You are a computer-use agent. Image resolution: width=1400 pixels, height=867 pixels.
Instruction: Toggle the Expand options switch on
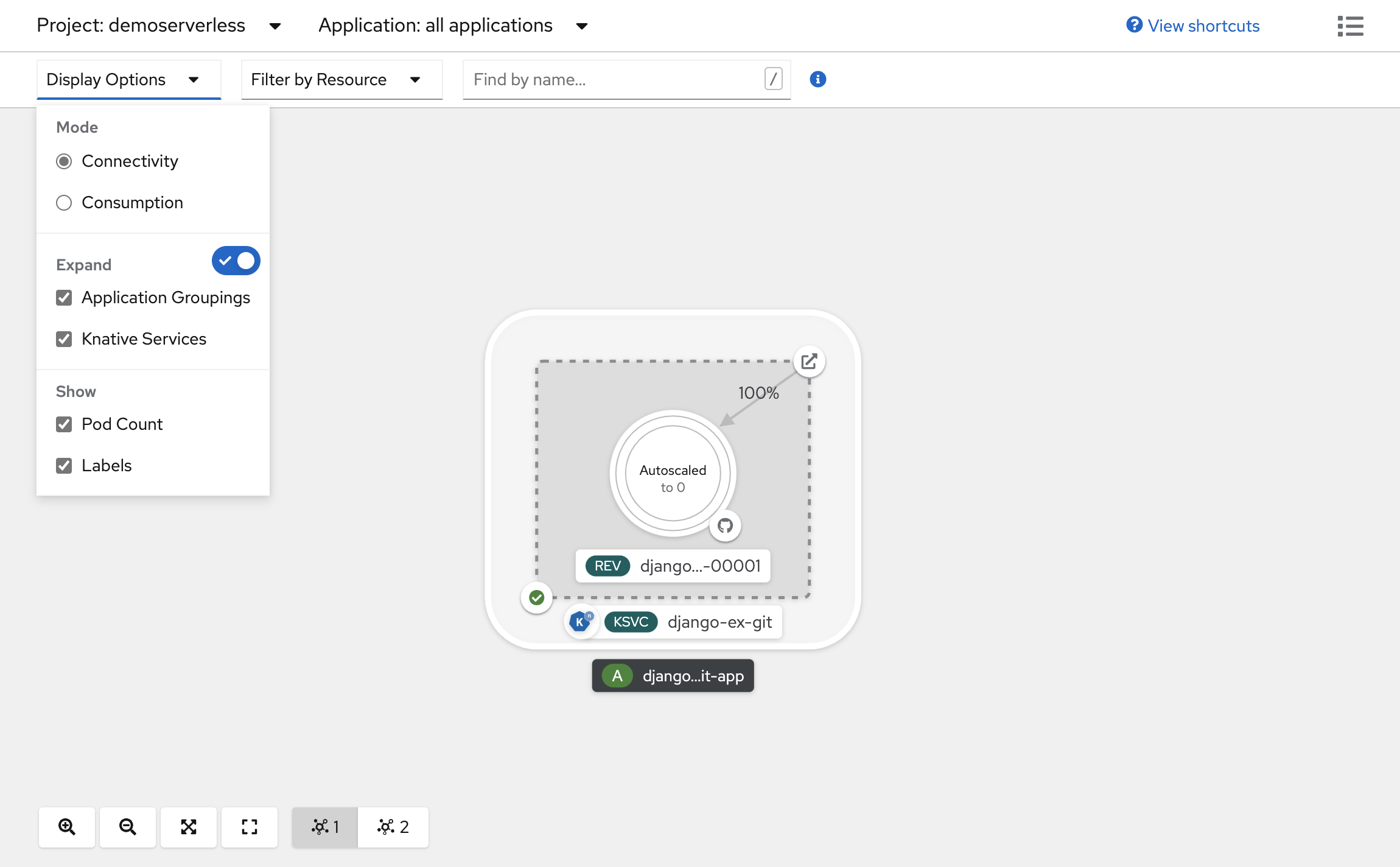(x=236, y=261)
